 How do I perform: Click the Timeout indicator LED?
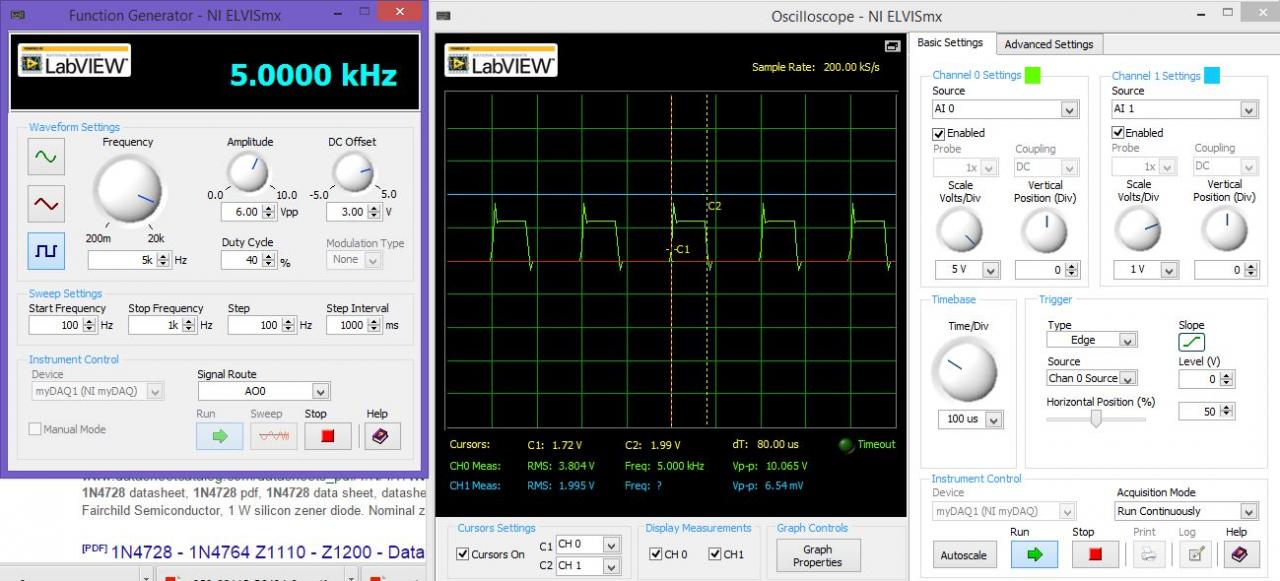[x=846, y=445]
